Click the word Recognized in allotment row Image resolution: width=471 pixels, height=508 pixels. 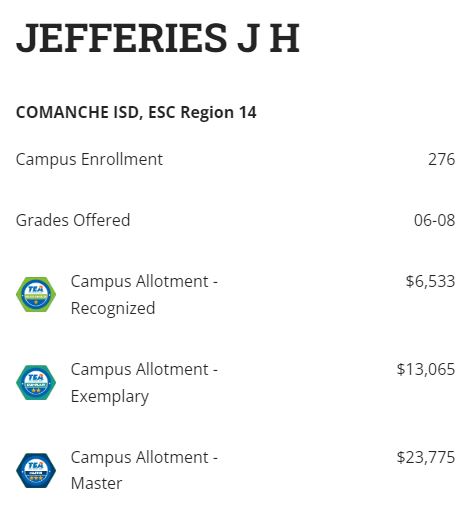pyautogui.click(x=113, y=308)
